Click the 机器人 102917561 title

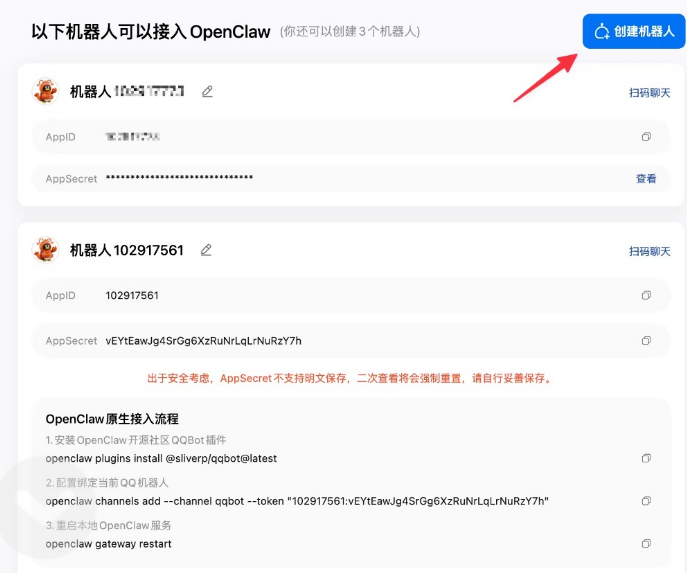pos(127,250)
